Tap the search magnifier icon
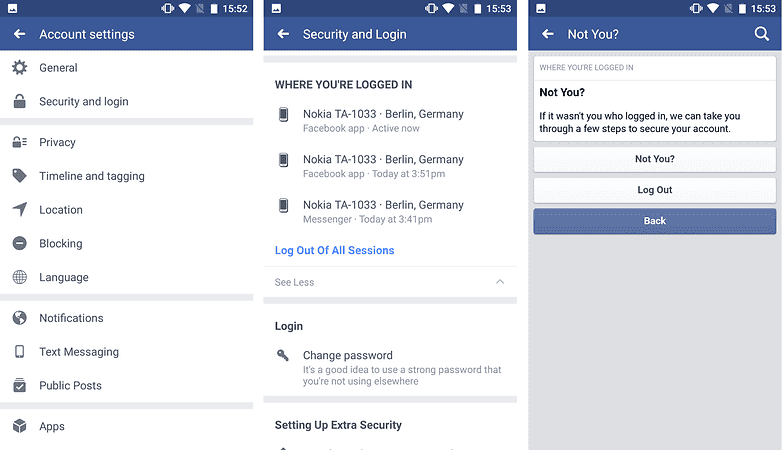Image resolution: width=782 pixels, height=450 pixels. tap(761, 34)
